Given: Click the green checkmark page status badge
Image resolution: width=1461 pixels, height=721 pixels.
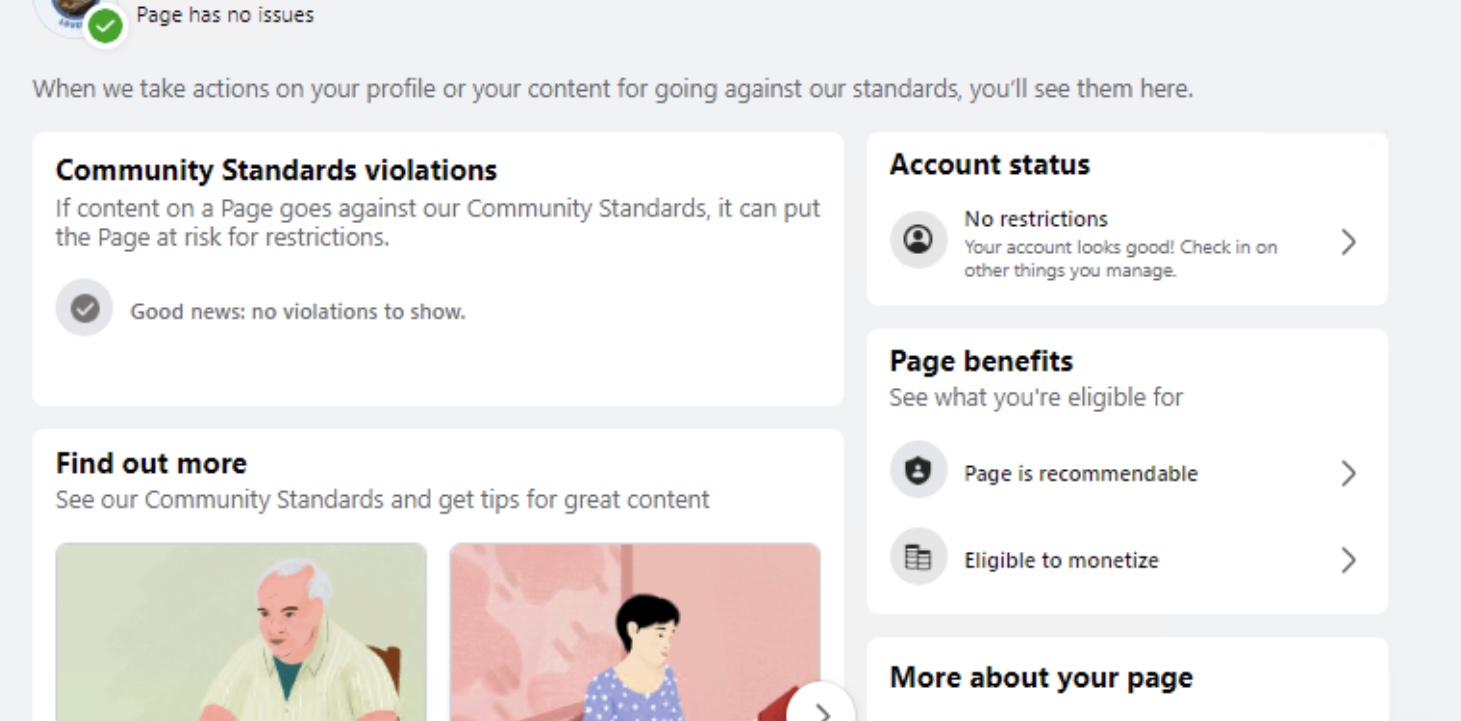Looking at the screenshot, I should pyautogui.click(x=105, y=26).
